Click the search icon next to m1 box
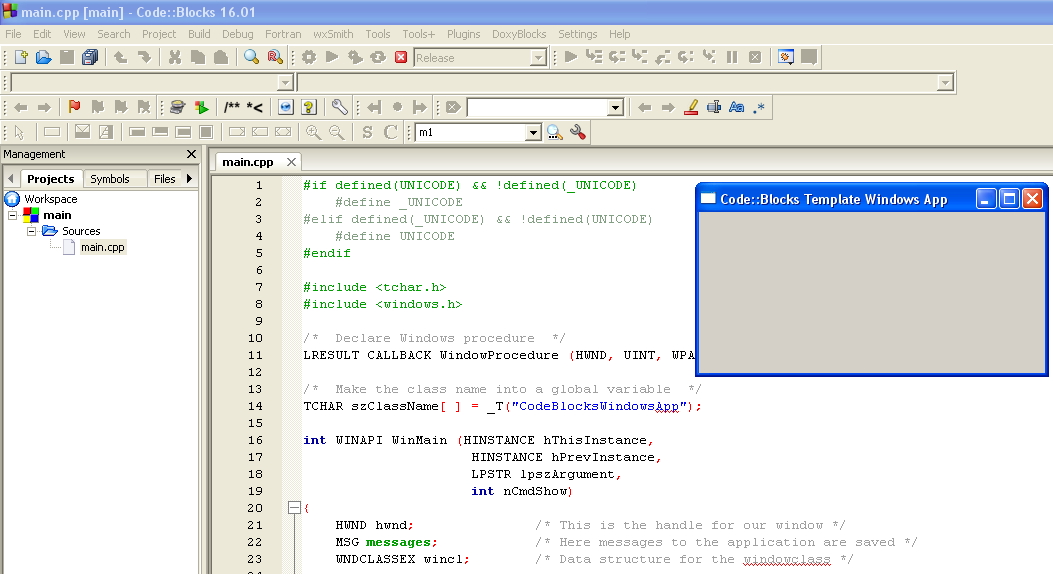 555,132
